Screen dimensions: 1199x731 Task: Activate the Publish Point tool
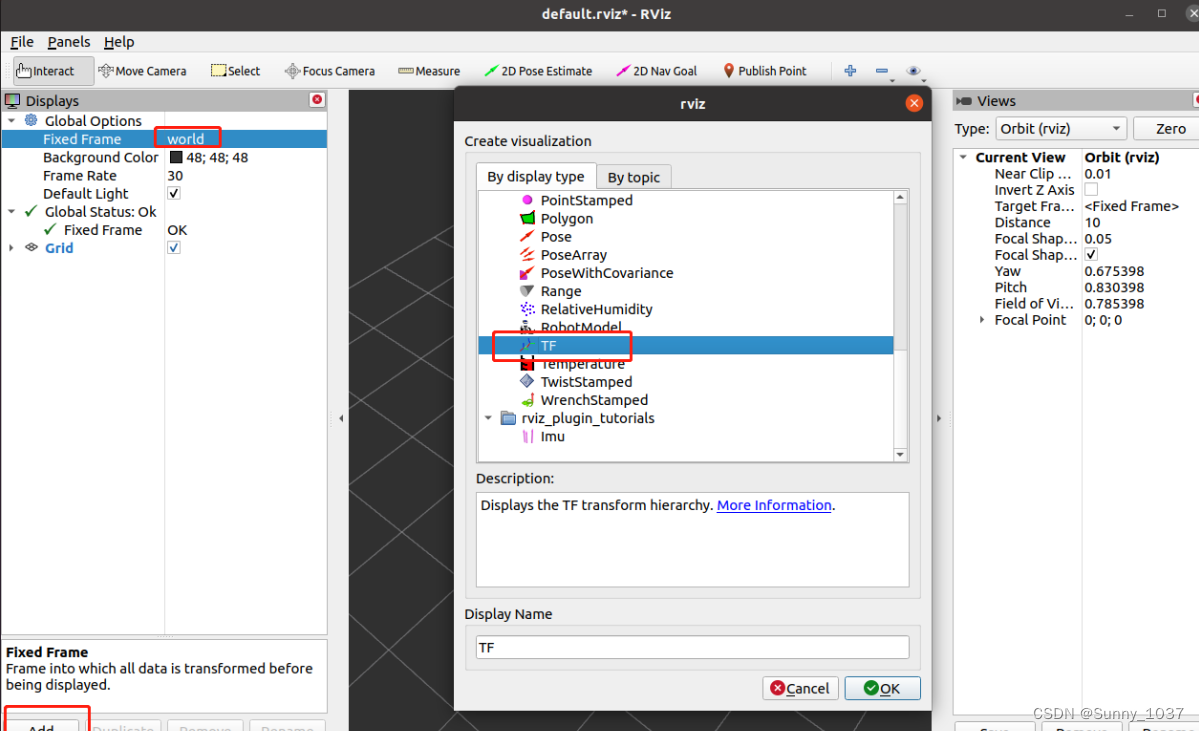click(764, 70)
